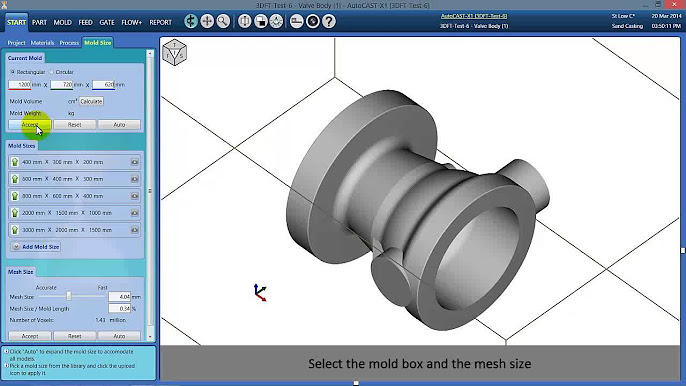
Task: Activate the pan view tool
Action: coord(207,21)
